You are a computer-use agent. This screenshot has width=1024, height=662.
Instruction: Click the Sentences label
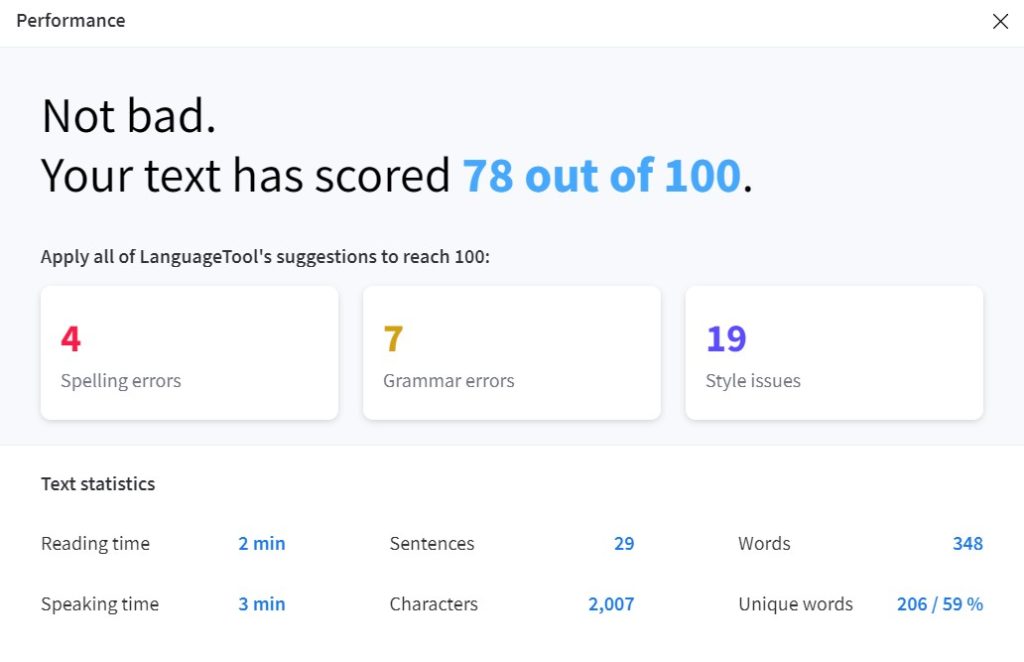[432, 544]
